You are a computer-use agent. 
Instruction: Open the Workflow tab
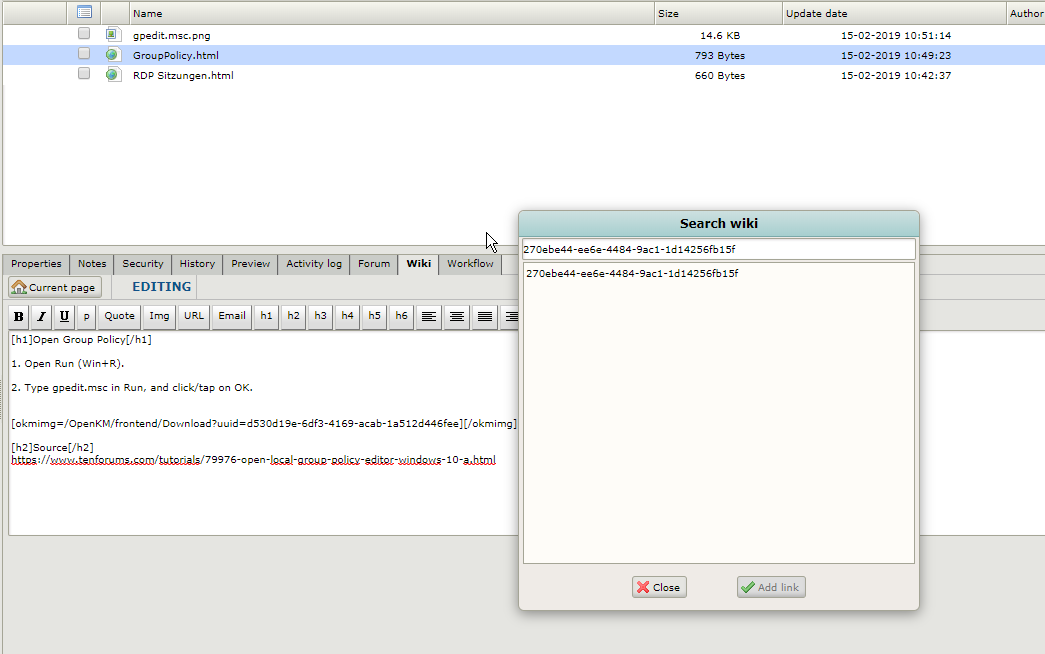(x=470, y=264)
